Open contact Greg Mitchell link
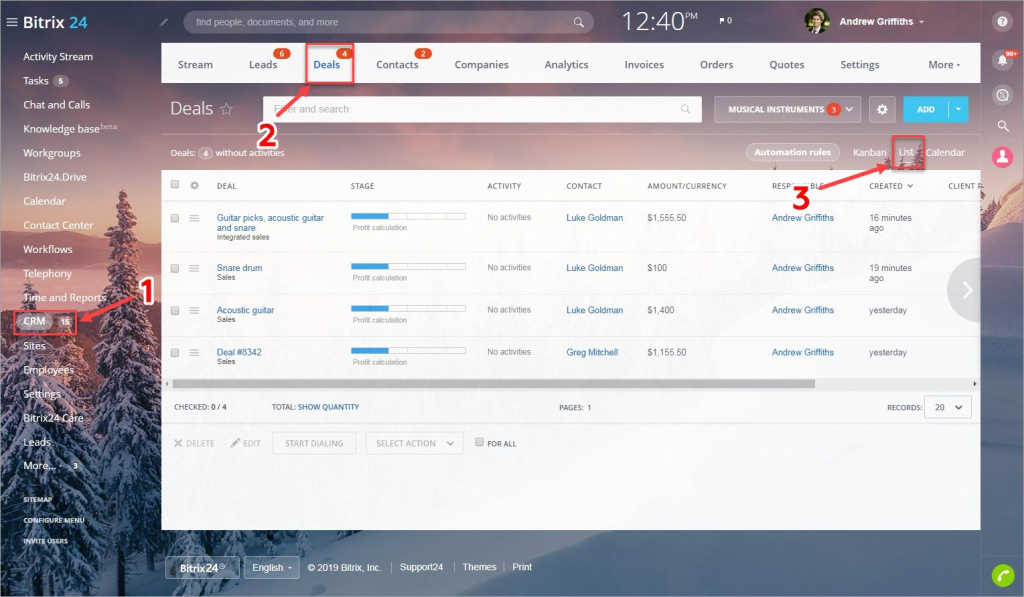Screen dimensions: 1024x597 (x=592, y=352)
